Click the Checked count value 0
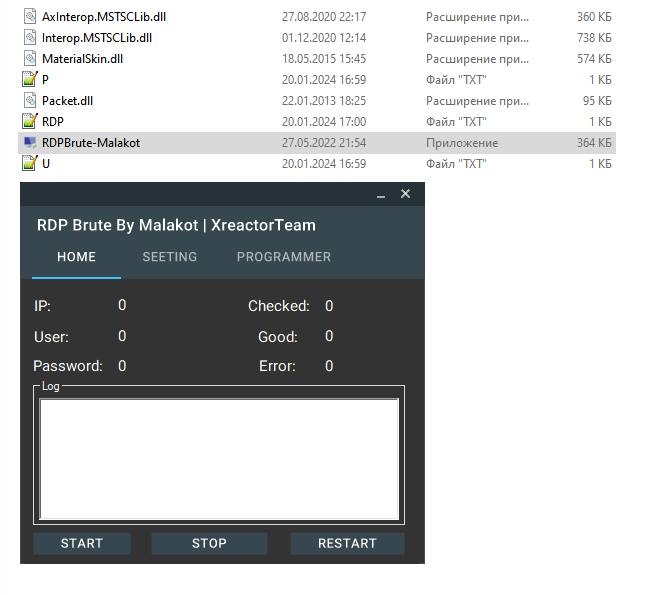 pos(329,306)
